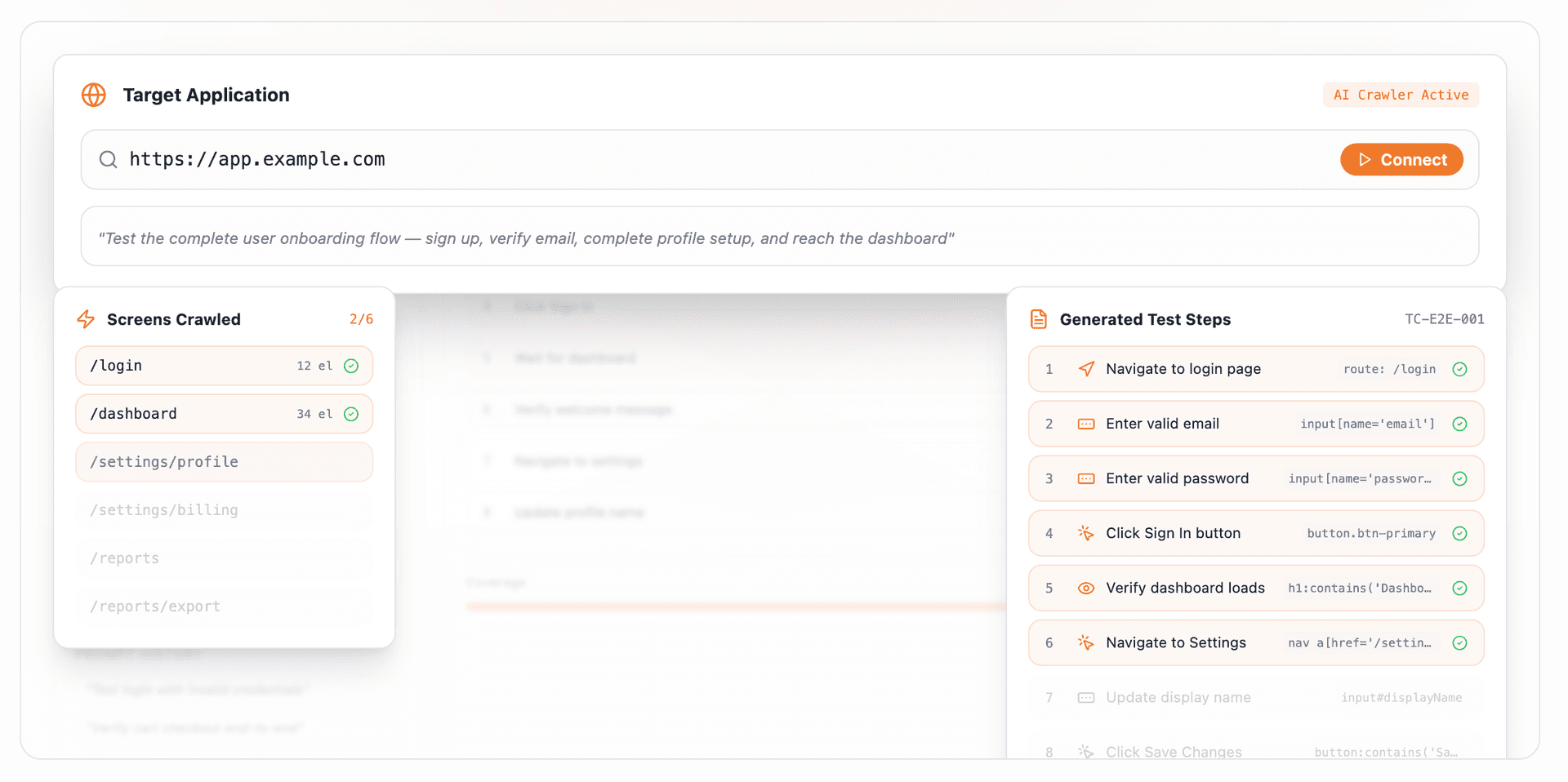This screenshot has height=782, width=1568.
Task: Toggle the green check next to /dashboard
Action: point(352,414)
